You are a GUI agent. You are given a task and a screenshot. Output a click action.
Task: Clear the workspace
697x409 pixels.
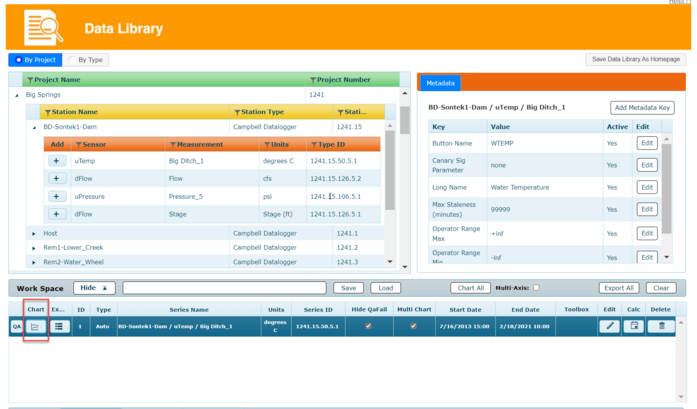point(661,288)
